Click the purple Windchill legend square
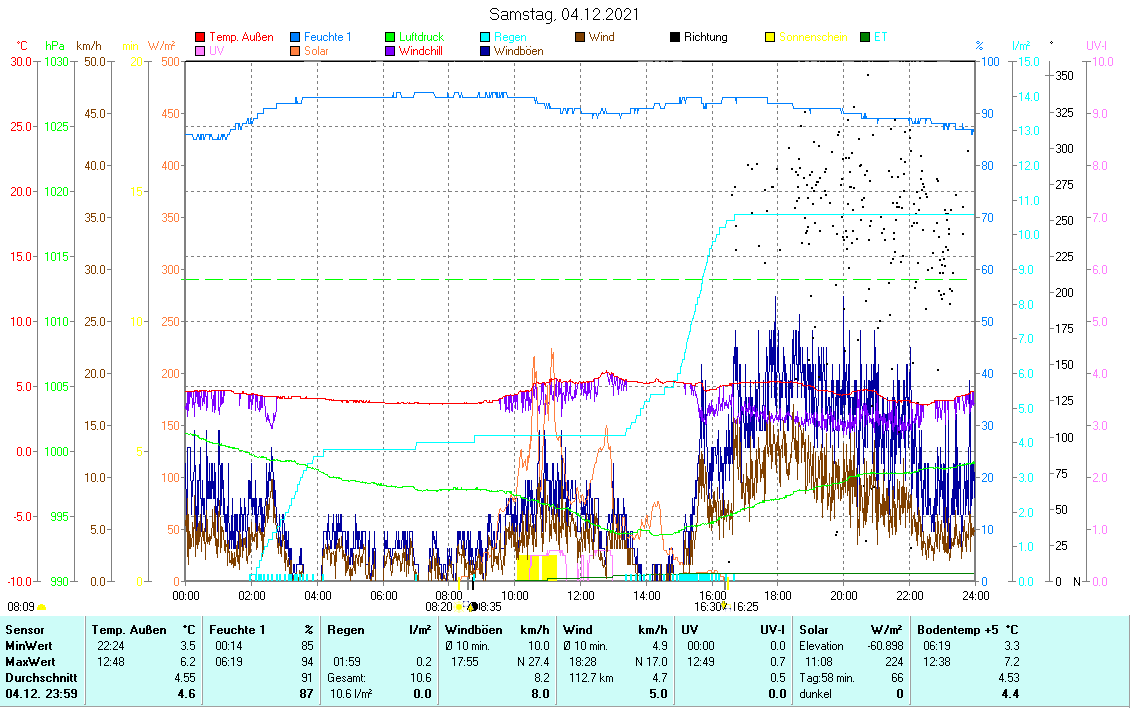 [390, 50]
